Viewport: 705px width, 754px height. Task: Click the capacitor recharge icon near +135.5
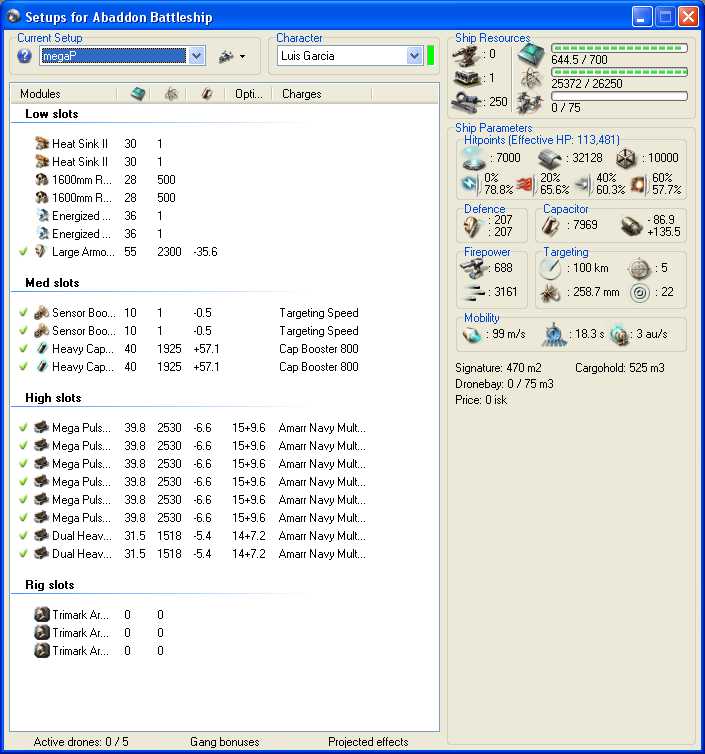[631, 226]
